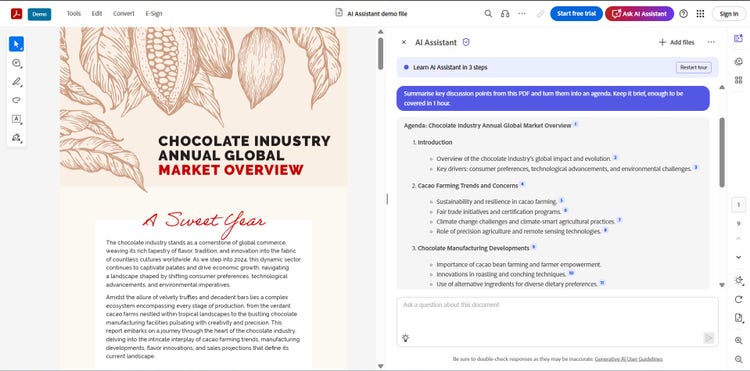Click the fit page display icon

pos(739,281)
